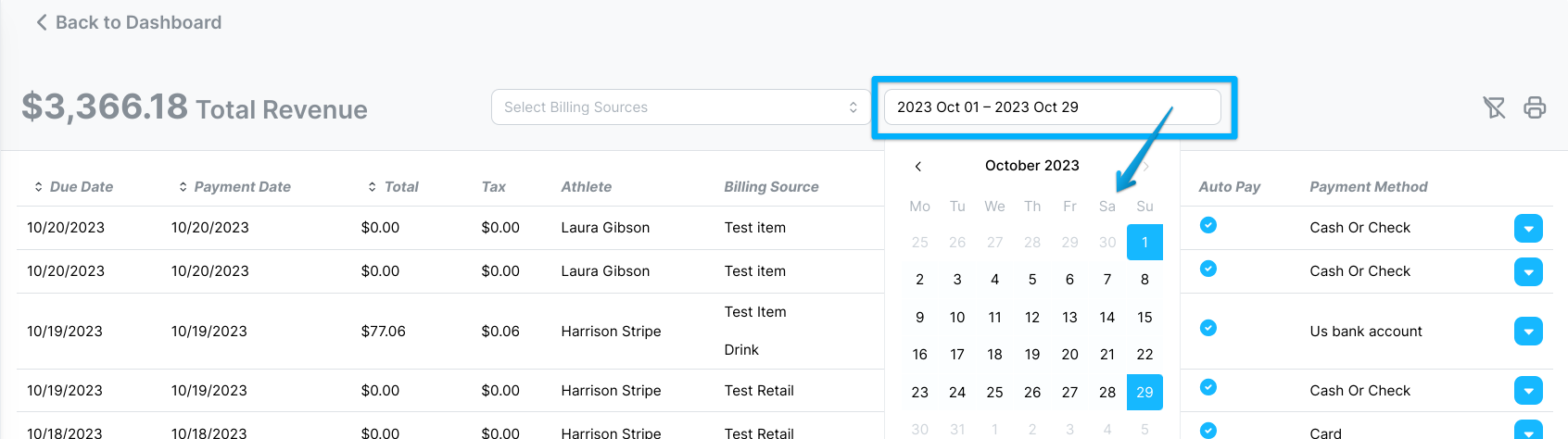Click Auto Pay checkmark in first Laura Gibson row
Screen dimensions: 1568x439
point(1208,225)
